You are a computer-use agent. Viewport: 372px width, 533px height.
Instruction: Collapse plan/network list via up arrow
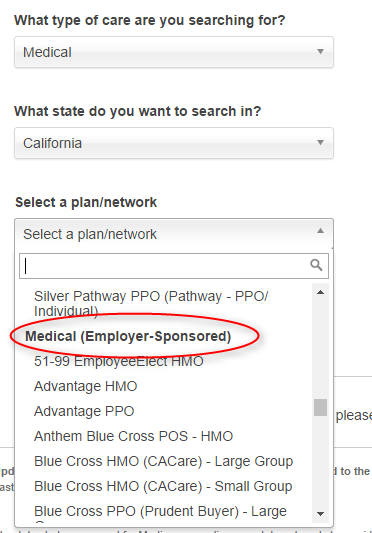pos(320,231)
